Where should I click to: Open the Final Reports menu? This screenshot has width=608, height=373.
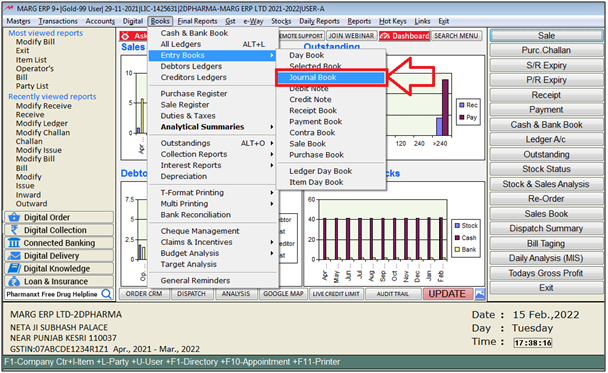197,21
